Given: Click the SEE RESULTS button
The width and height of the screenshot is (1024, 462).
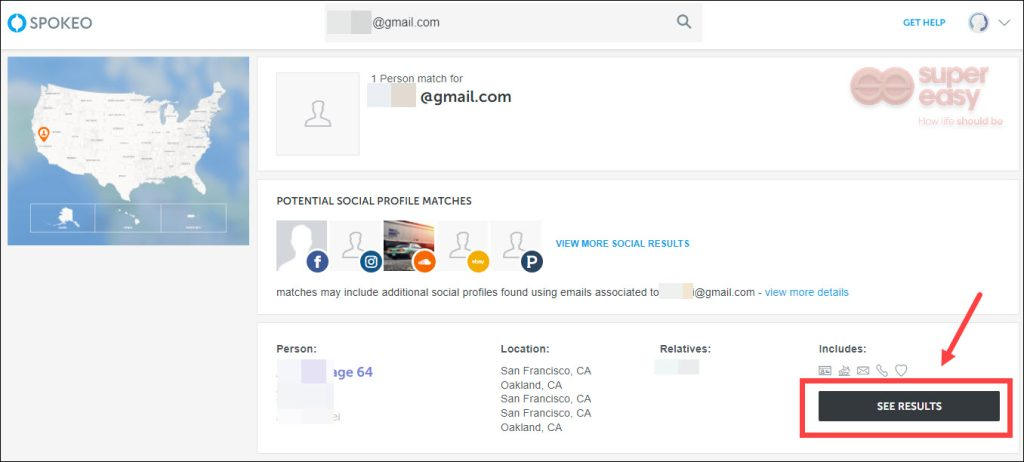Looking at the screenshot, I should pos(909,406).
